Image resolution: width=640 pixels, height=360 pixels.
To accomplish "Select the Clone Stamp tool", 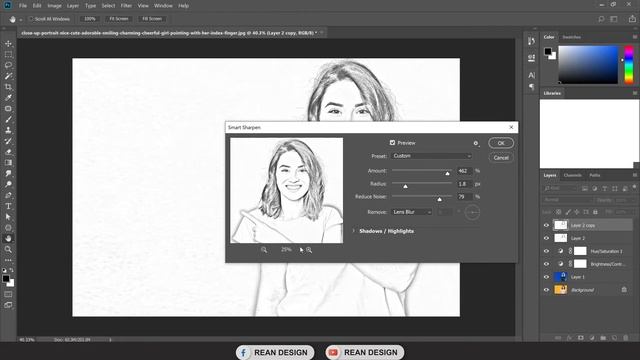I will tap(8, 130).
